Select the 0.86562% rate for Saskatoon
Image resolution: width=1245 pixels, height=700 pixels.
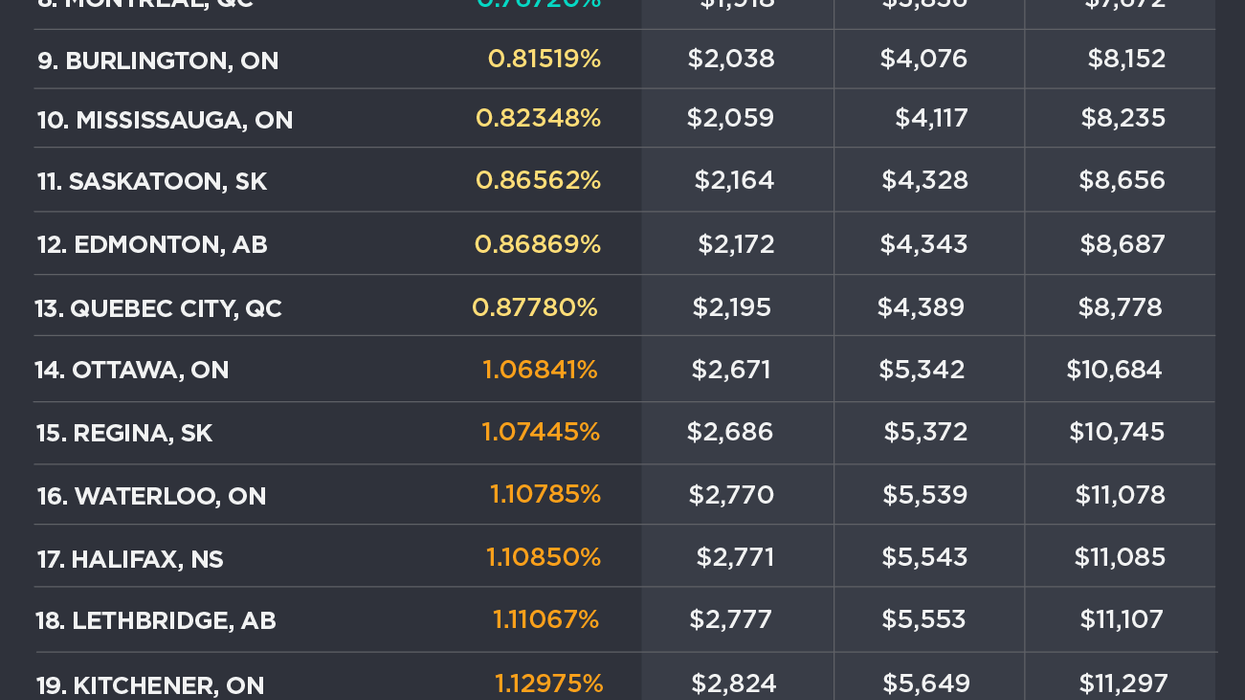[538, 180]
